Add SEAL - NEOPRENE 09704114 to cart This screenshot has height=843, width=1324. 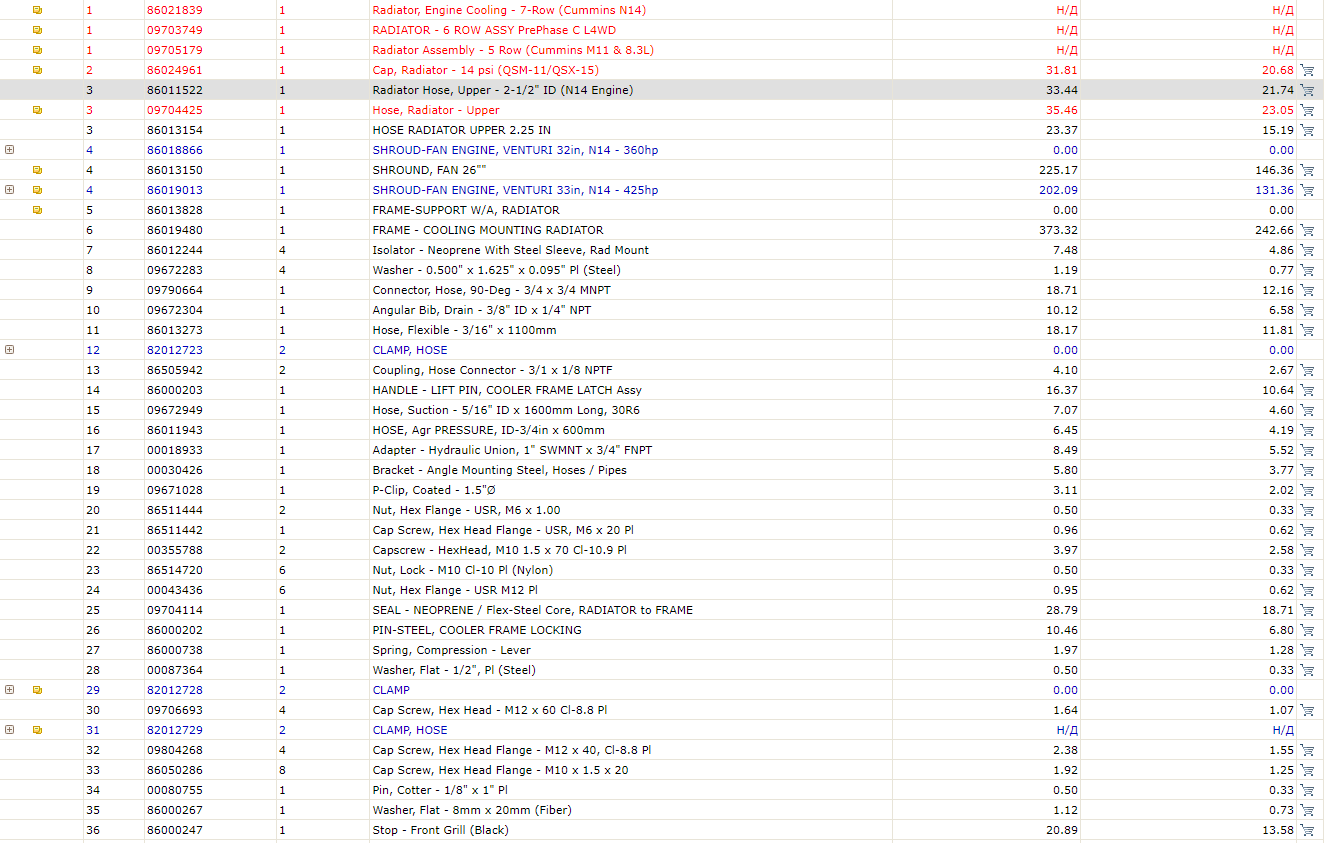pos(1307,610)
